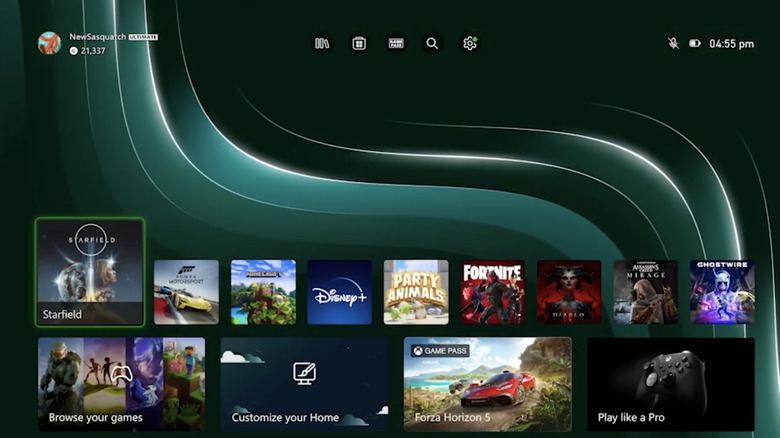780x438 pixels.
Task: Select the Browse your games card
Action: click(121, 384)
